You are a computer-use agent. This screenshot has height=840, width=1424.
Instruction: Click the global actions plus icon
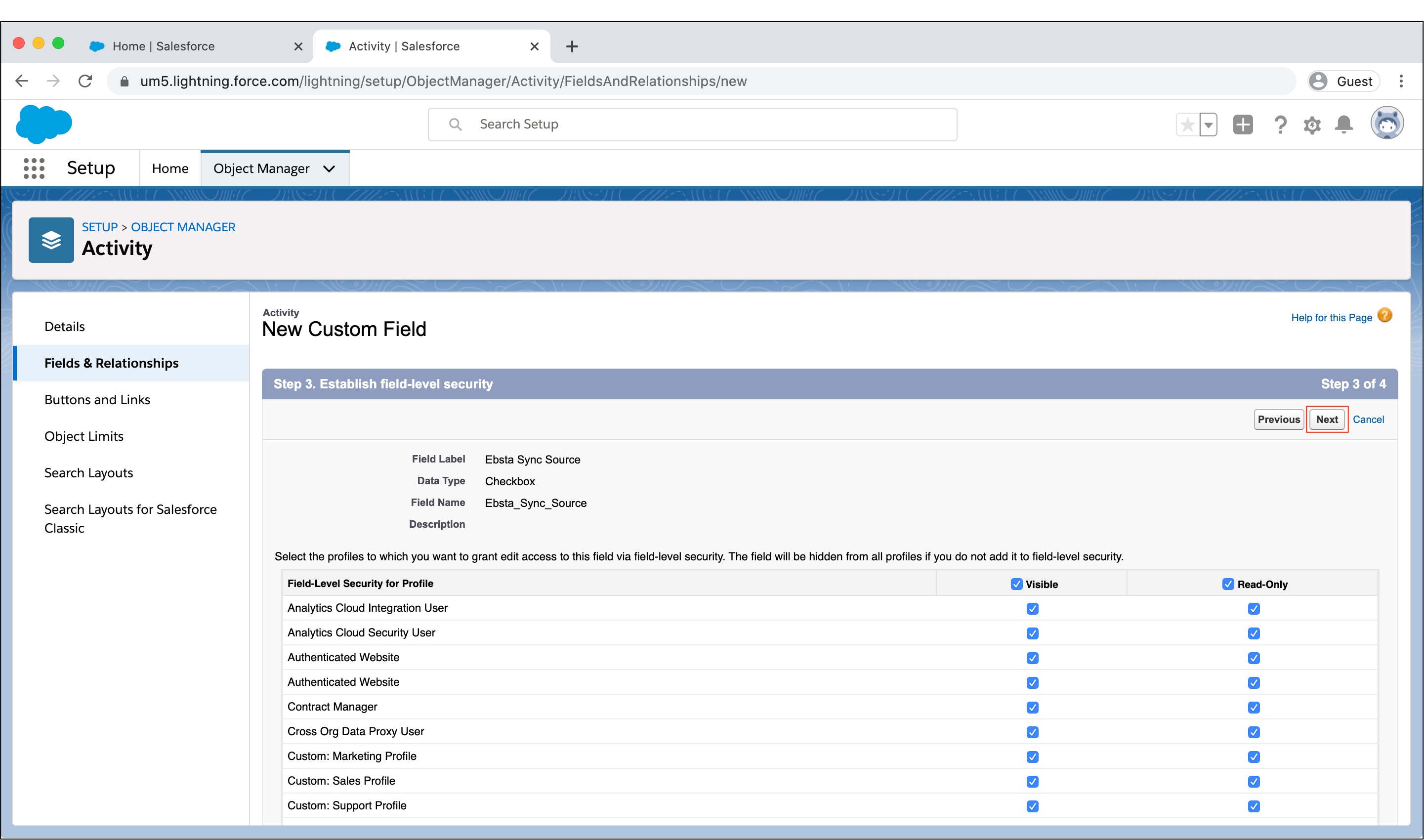tap(1243, 125)
